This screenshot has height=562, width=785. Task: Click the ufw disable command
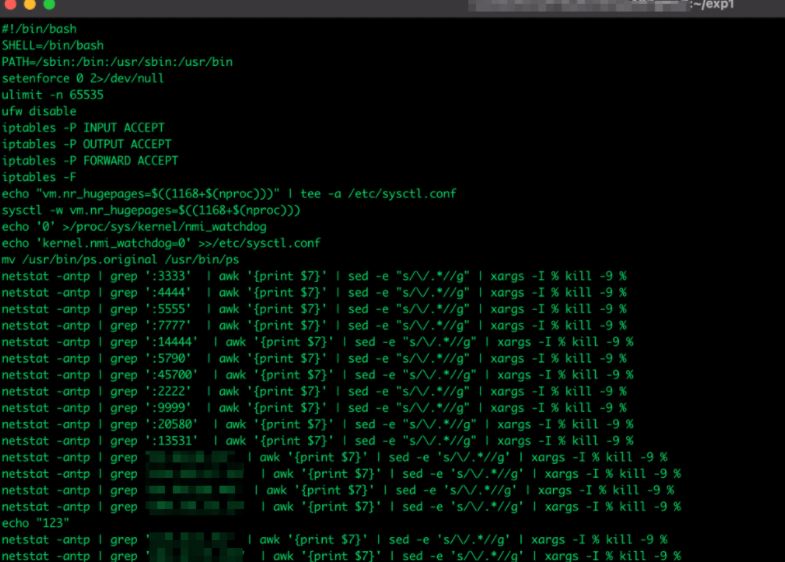point(39,111)
